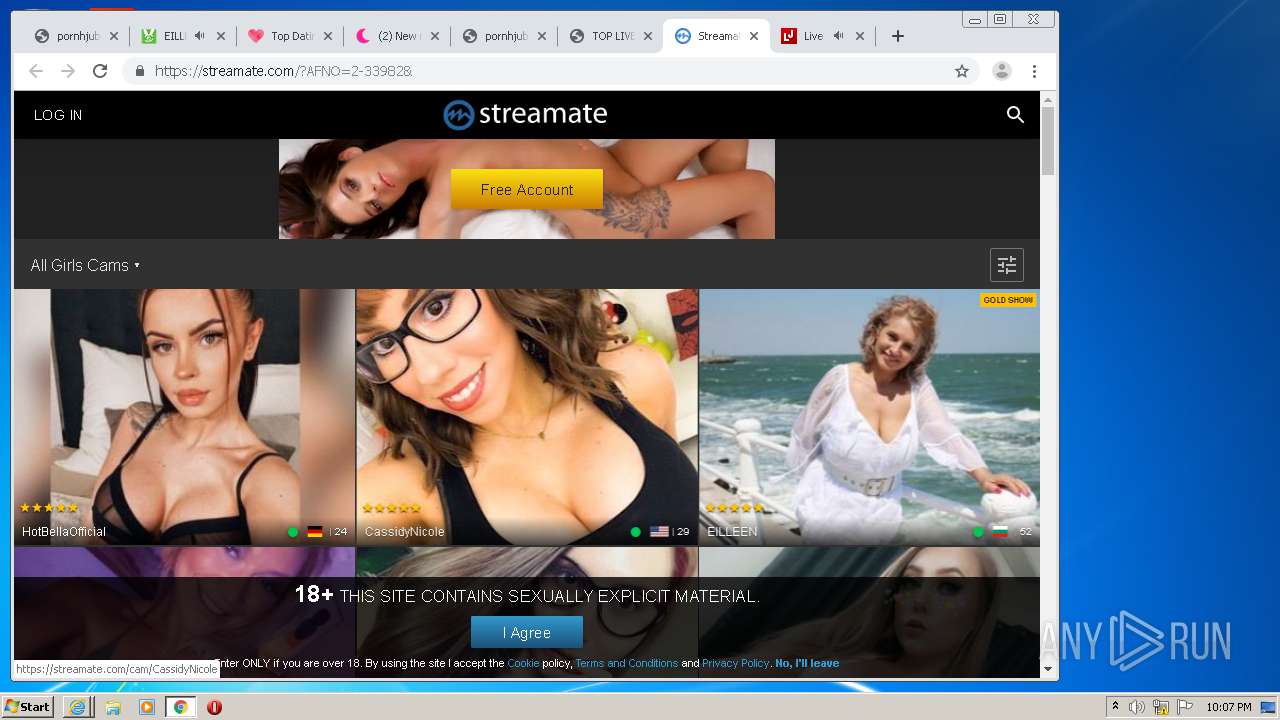This screenshot has width=1280, height=720.
Task: Go back to previous page
Action: 36,71
